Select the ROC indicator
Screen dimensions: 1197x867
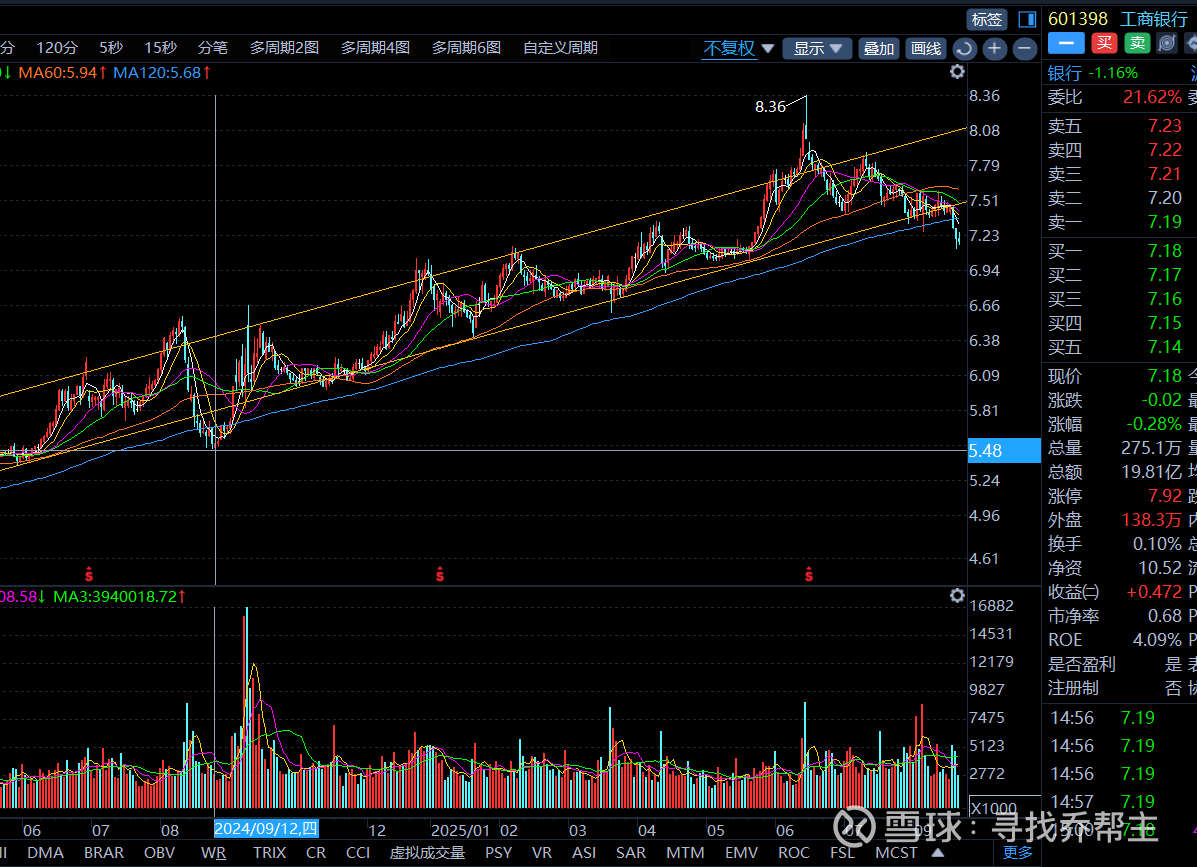click(x=794, y=852)
